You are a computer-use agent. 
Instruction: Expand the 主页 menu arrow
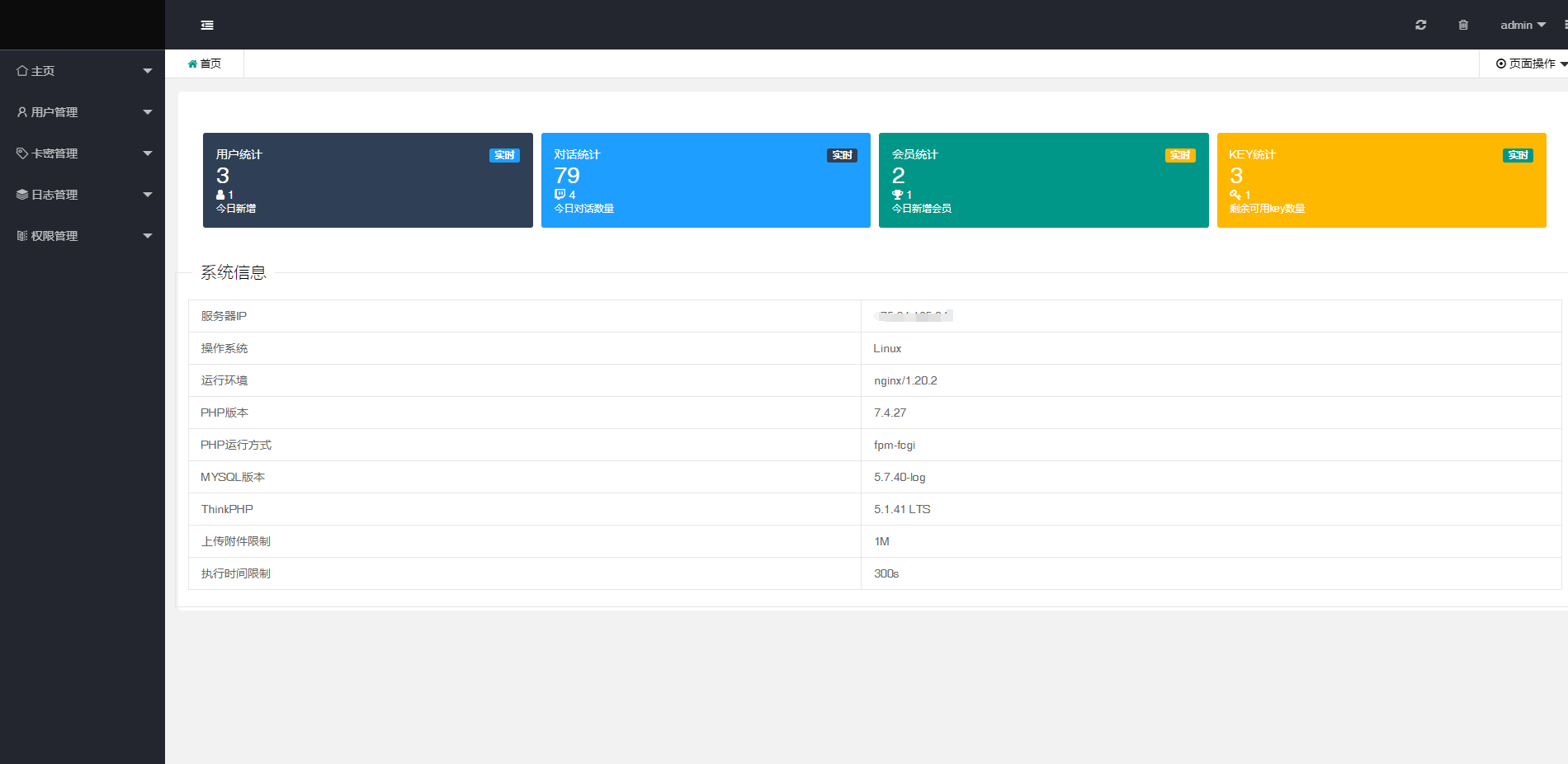(x=148, y=71)
